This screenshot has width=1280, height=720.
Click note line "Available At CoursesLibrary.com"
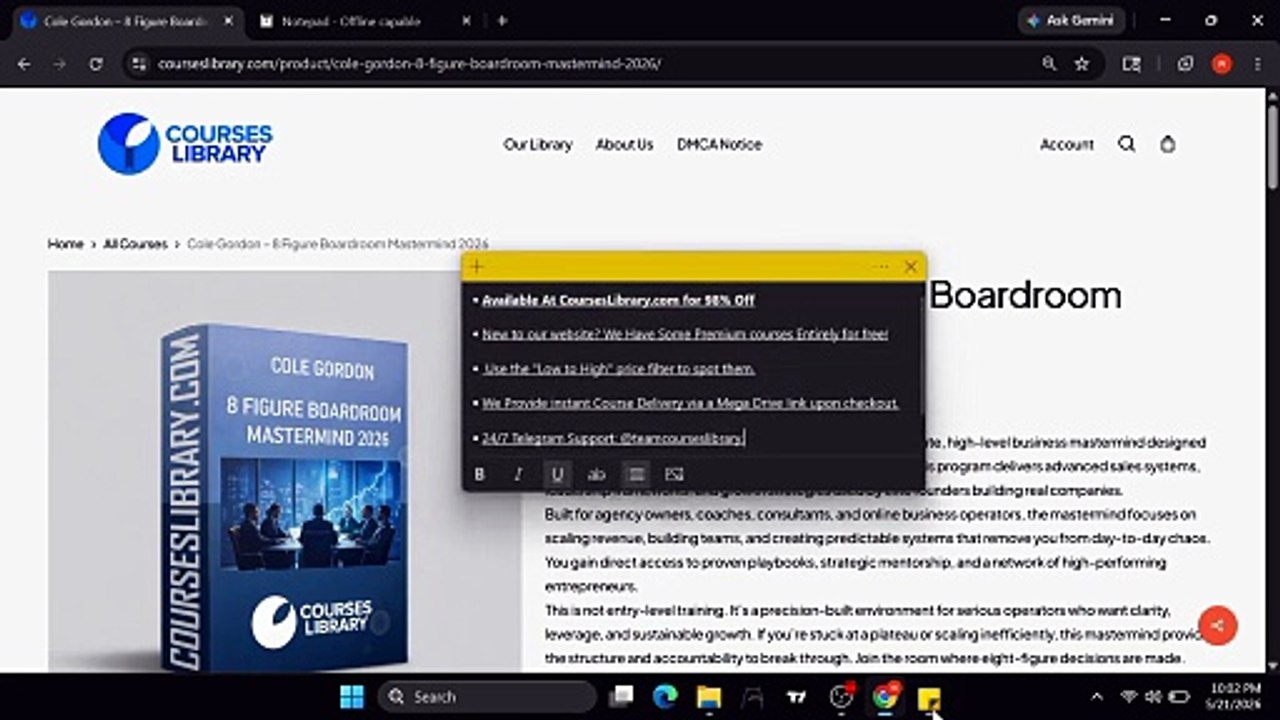pos(618,300)
